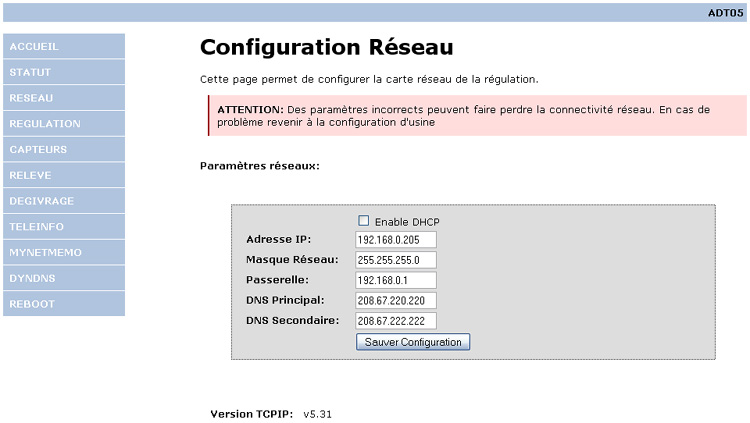Click into the Passerelle field
750x423 pixels.
coord(395,280)
